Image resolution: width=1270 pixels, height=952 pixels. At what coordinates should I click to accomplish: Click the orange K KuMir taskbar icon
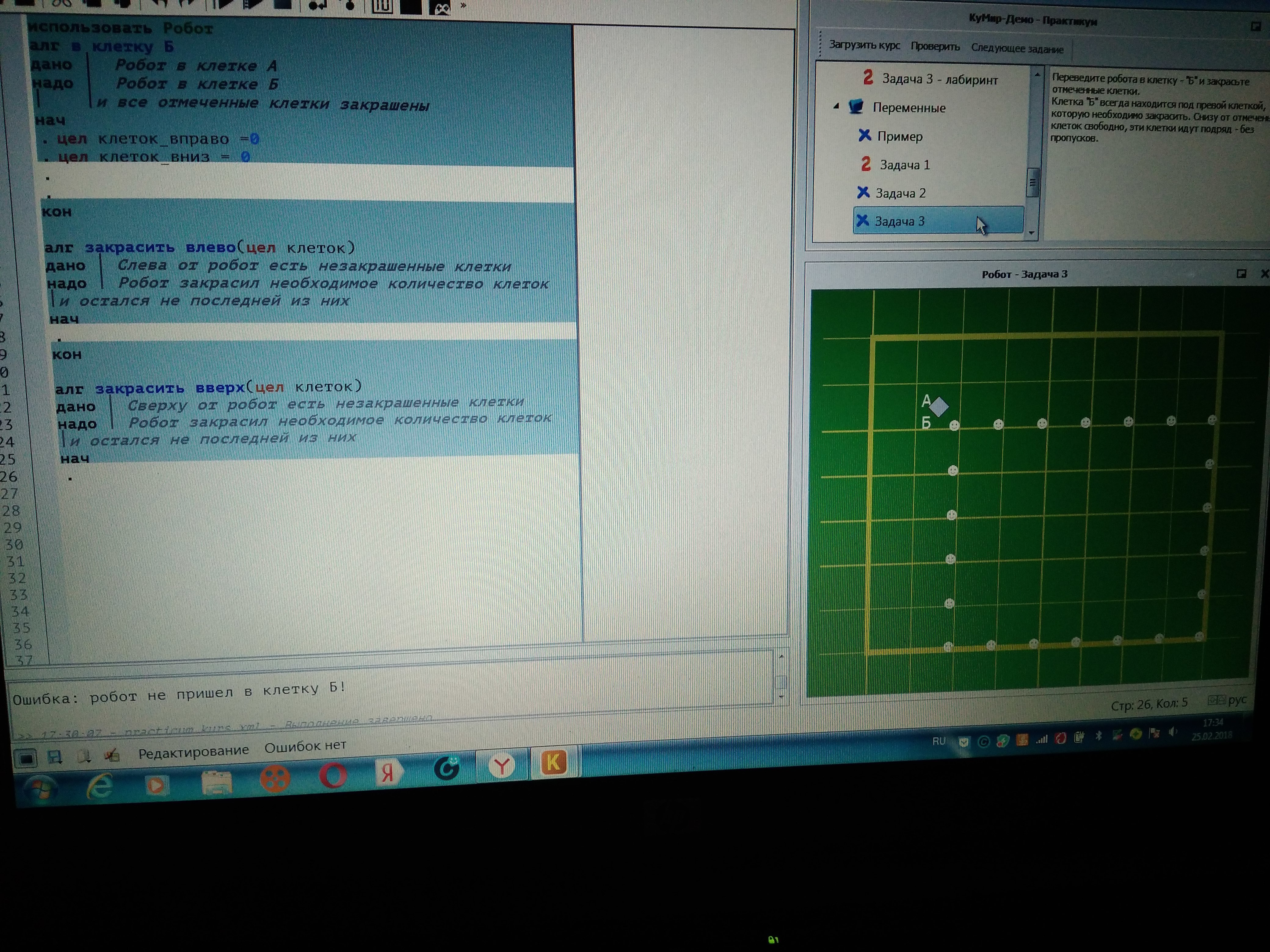point(553,763)
